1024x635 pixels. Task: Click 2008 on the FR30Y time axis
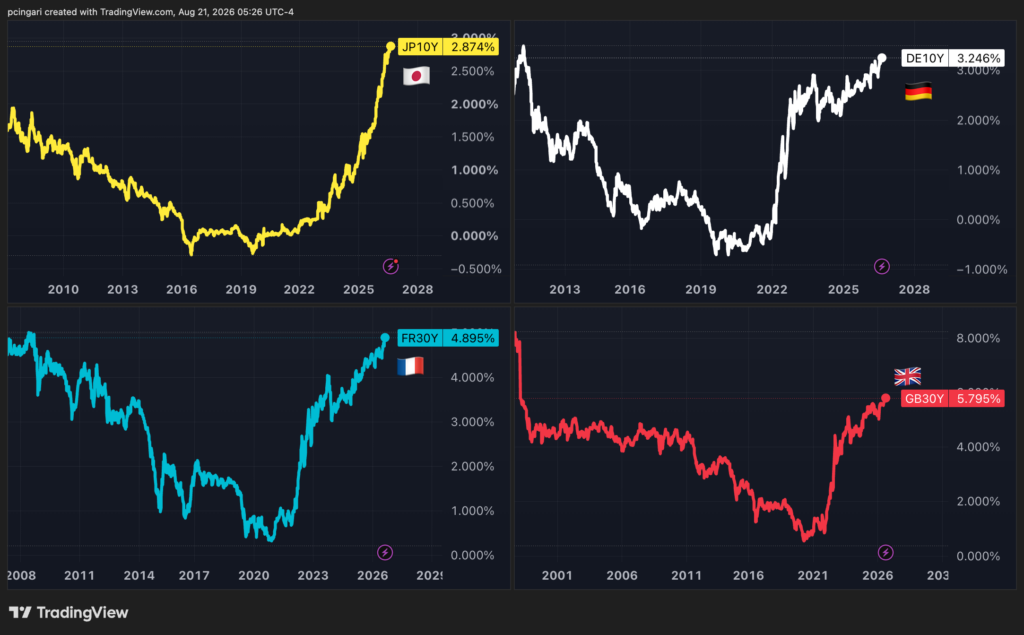22,576
